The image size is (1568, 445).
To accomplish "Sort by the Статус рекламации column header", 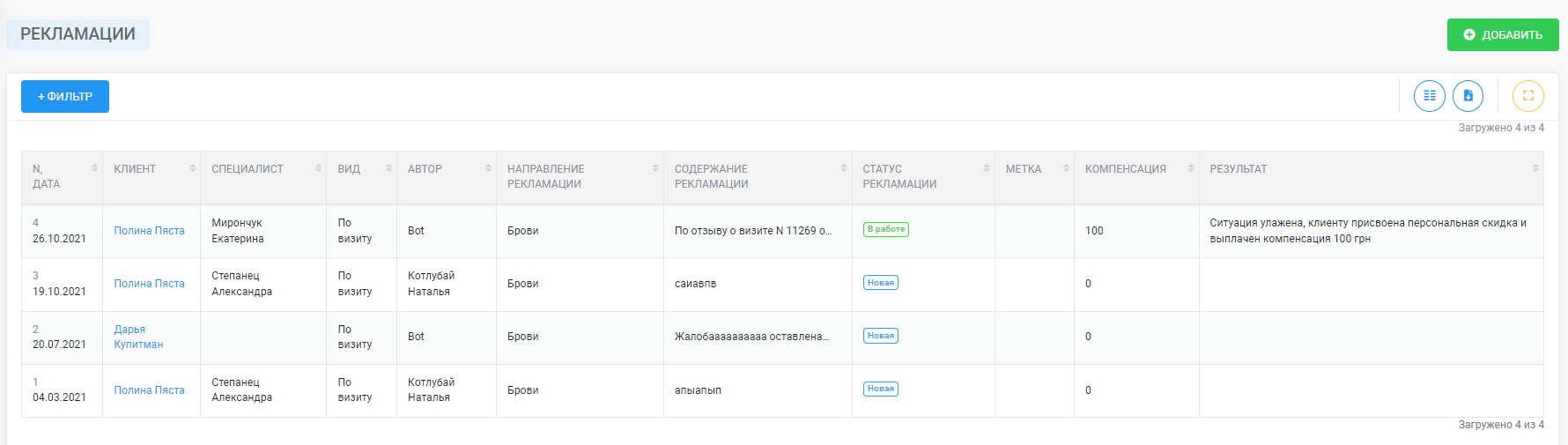I will 899,176.
